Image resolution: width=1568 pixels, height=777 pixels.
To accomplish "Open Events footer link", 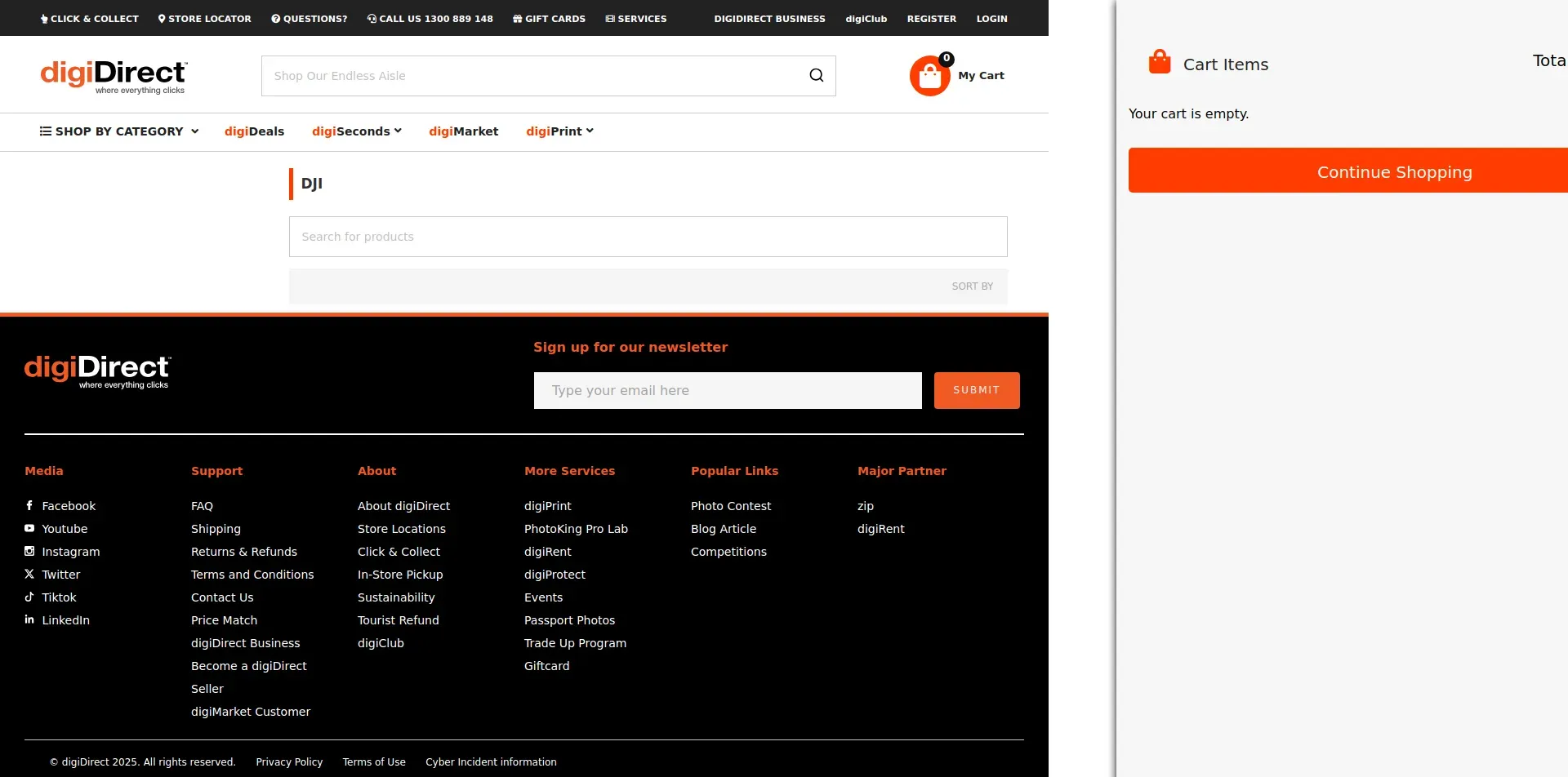I will coord(543,597).
